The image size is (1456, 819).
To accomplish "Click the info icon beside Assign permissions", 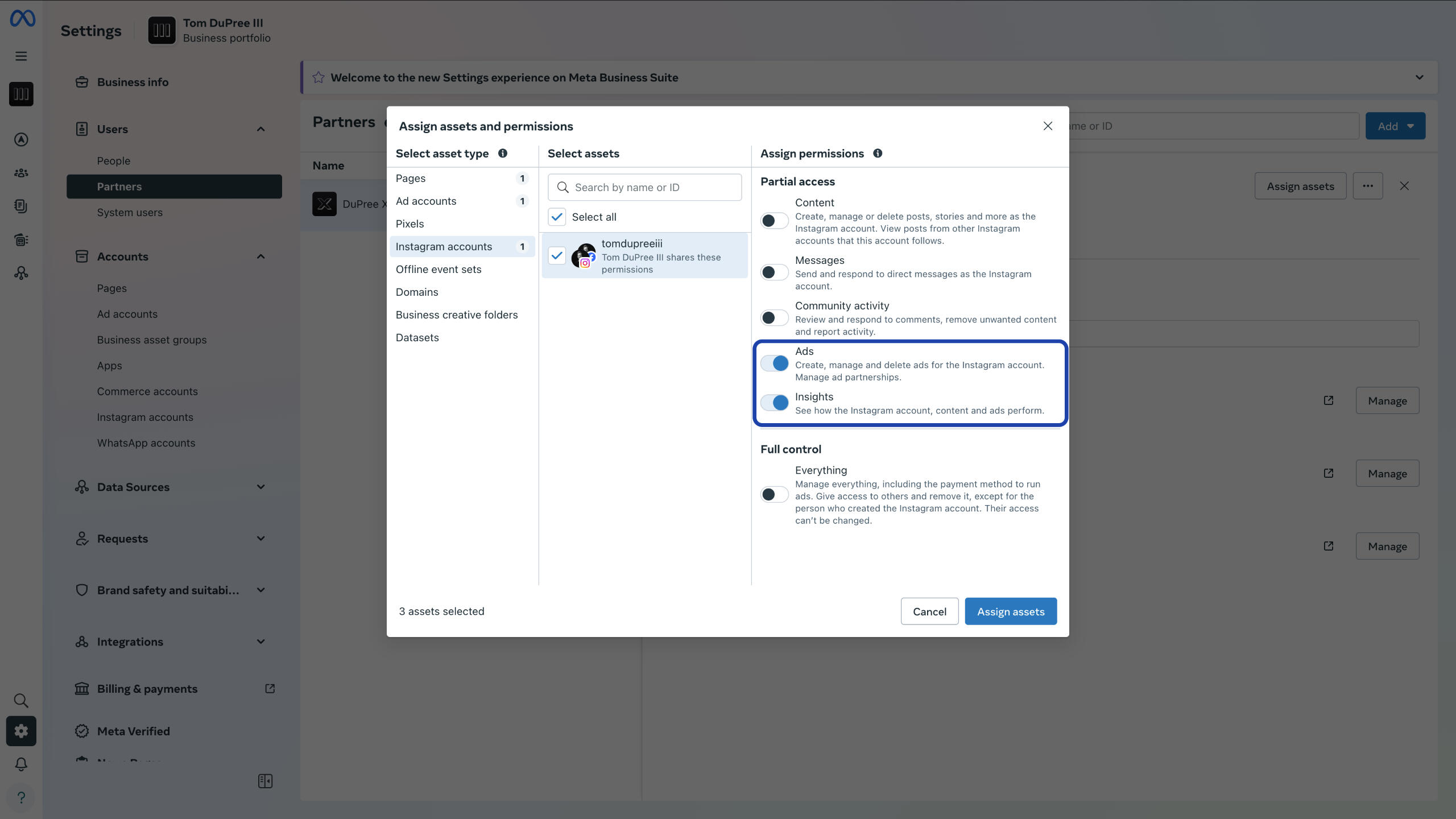I will click(x=878, y=153).
